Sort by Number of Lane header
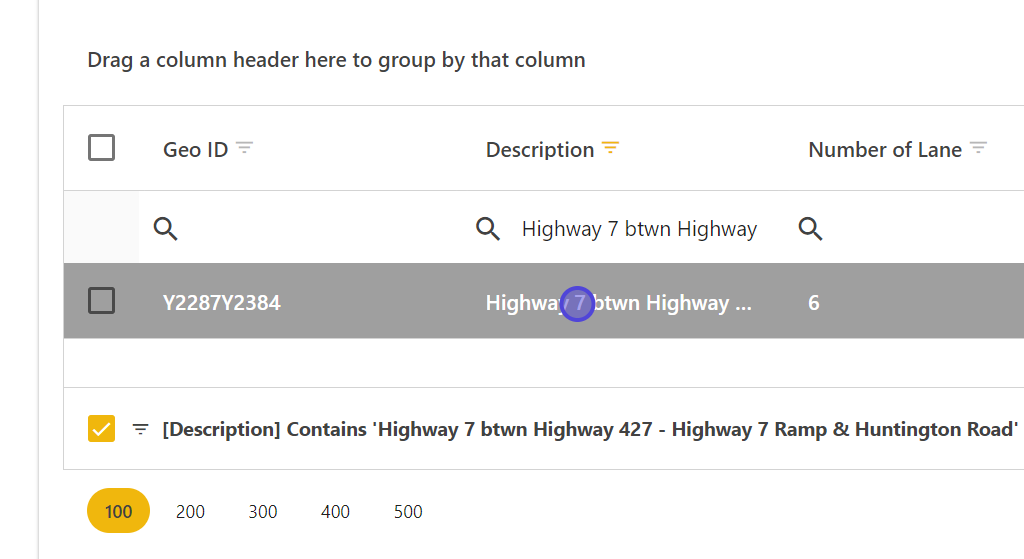 tap(884, 149)
